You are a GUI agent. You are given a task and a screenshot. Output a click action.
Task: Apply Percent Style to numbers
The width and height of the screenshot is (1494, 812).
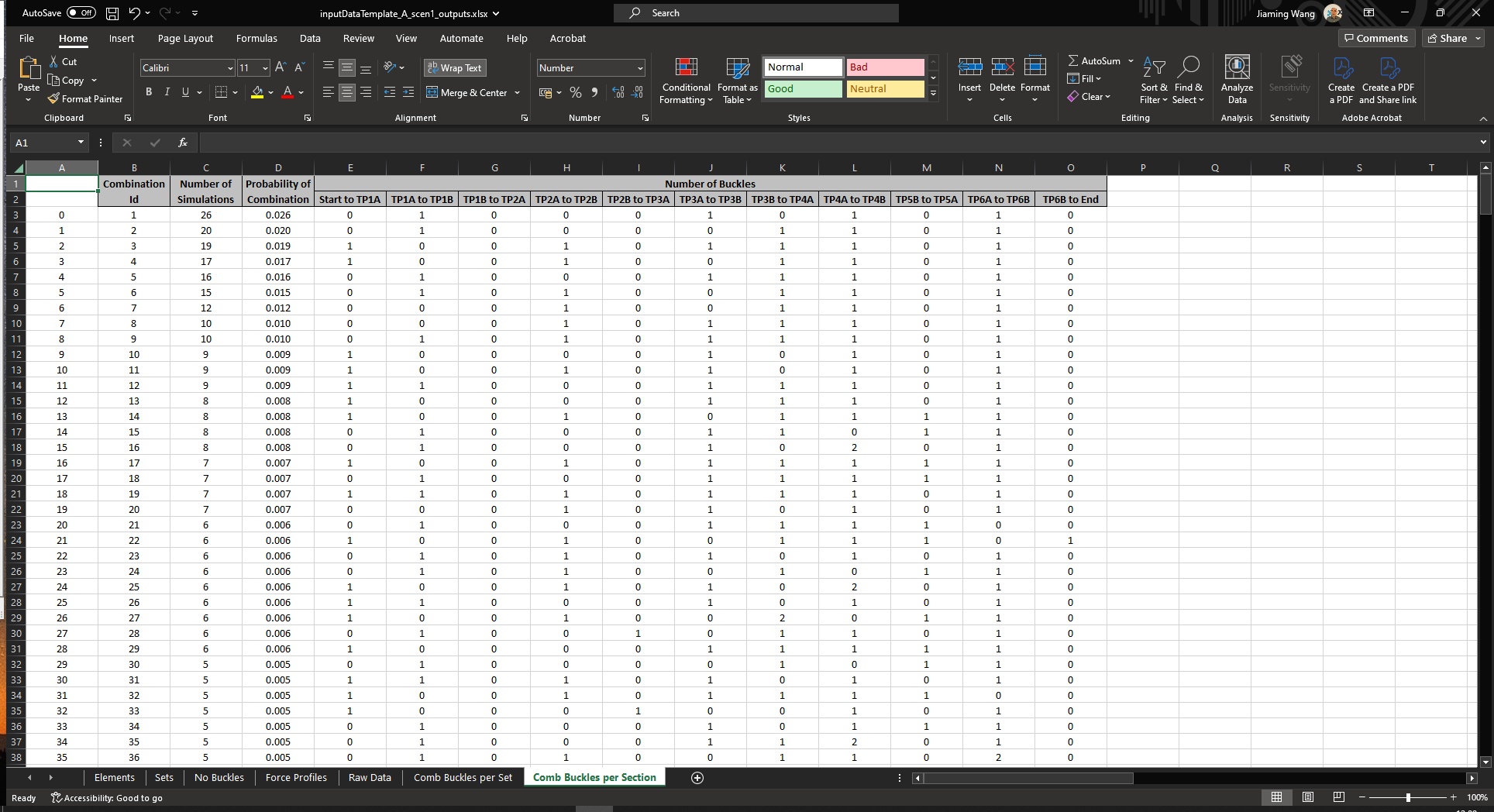(576, 92)
